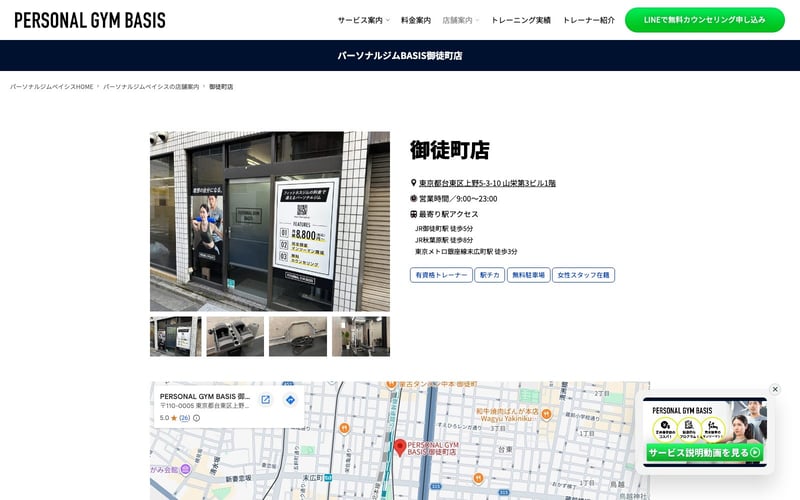Image resolution: width=800 pixels, height=500 pixels.
Task: Click the パーソナルジムBASIS御徒町店 banner title
Action: [x=400, y=56]
